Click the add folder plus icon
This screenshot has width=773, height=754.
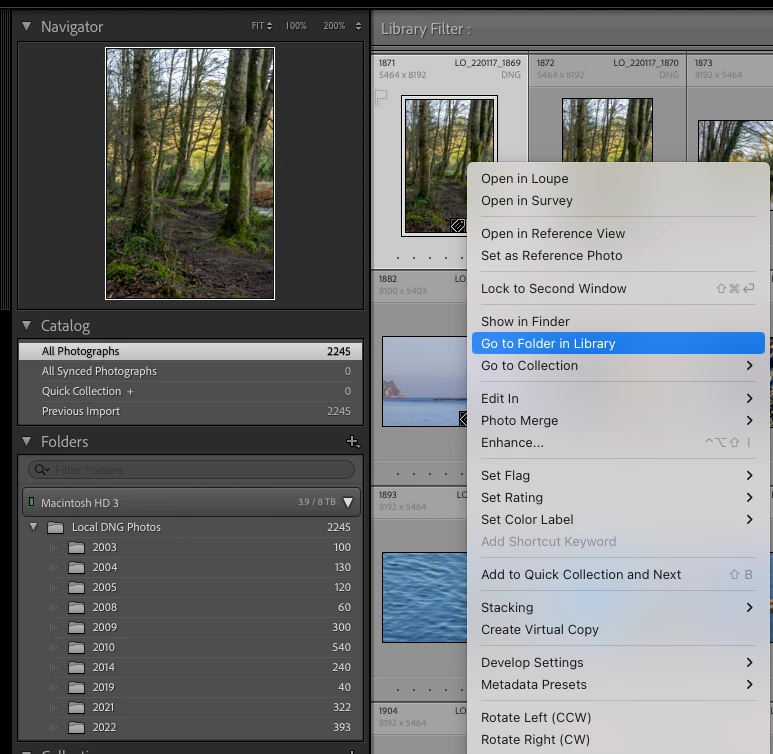pos(353,441)
